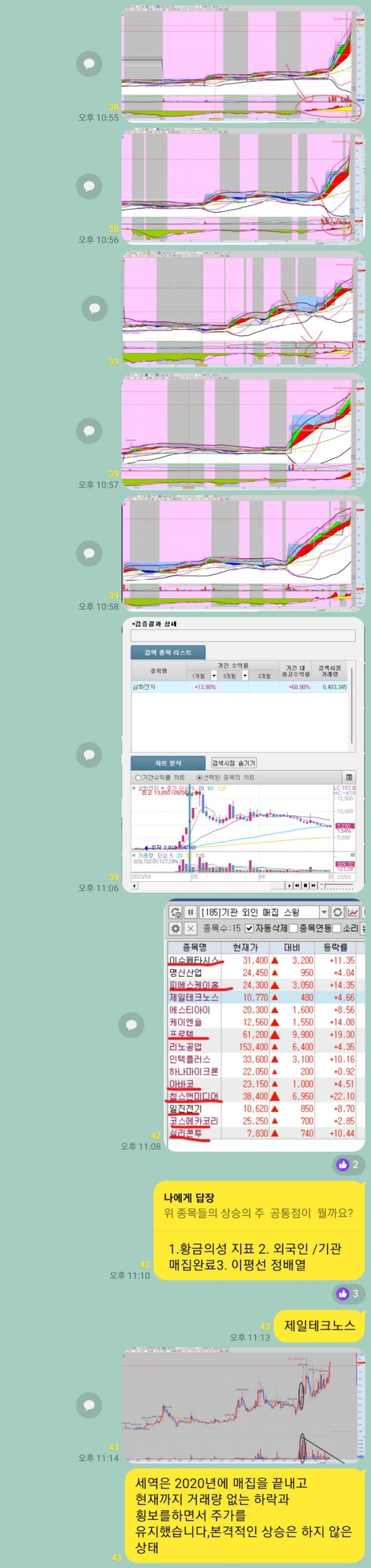Select 칩스앤미디어 row
Image resolution: width=371 pixels, height=1568 pixels.
[266, 1096]
